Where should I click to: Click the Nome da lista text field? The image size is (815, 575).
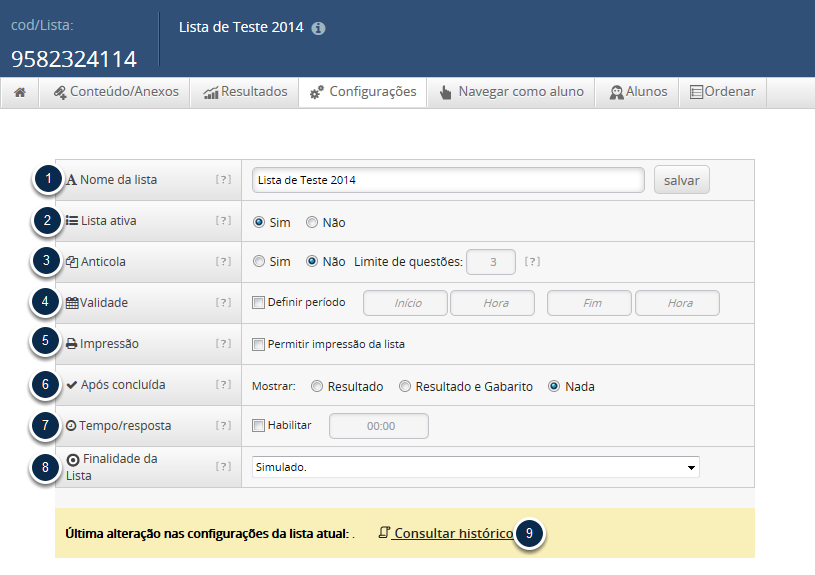click(x=448, y=180)
